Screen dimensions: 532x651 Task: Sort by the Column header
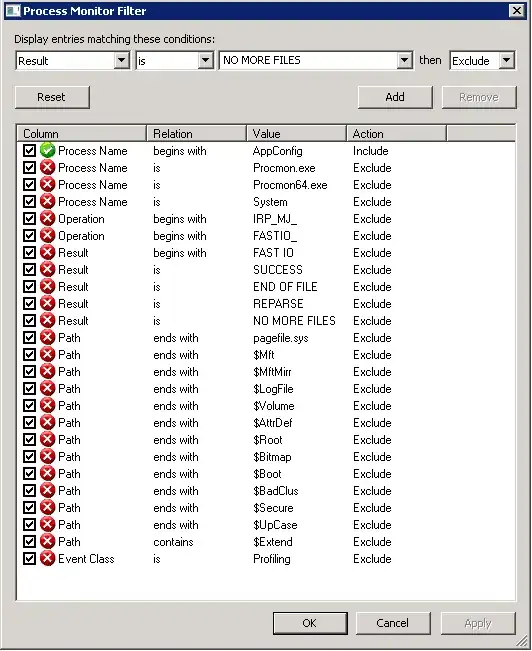tap(82, 134)
